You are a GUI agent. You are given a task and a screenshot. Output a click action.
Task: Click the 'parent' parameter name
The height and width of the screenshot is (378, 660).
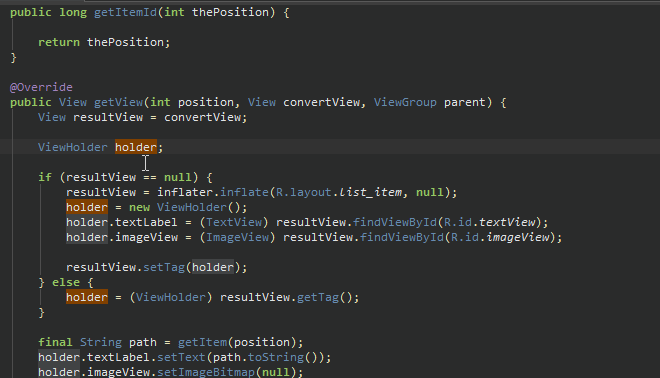(x=465, y=102)
